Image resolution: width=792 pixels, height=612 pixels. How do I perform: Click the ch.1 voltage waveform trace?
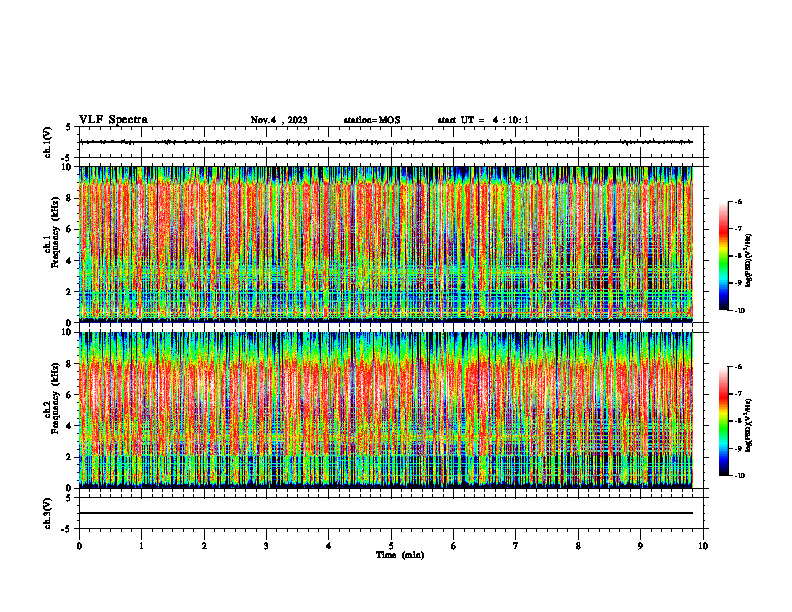click(386, 142)
